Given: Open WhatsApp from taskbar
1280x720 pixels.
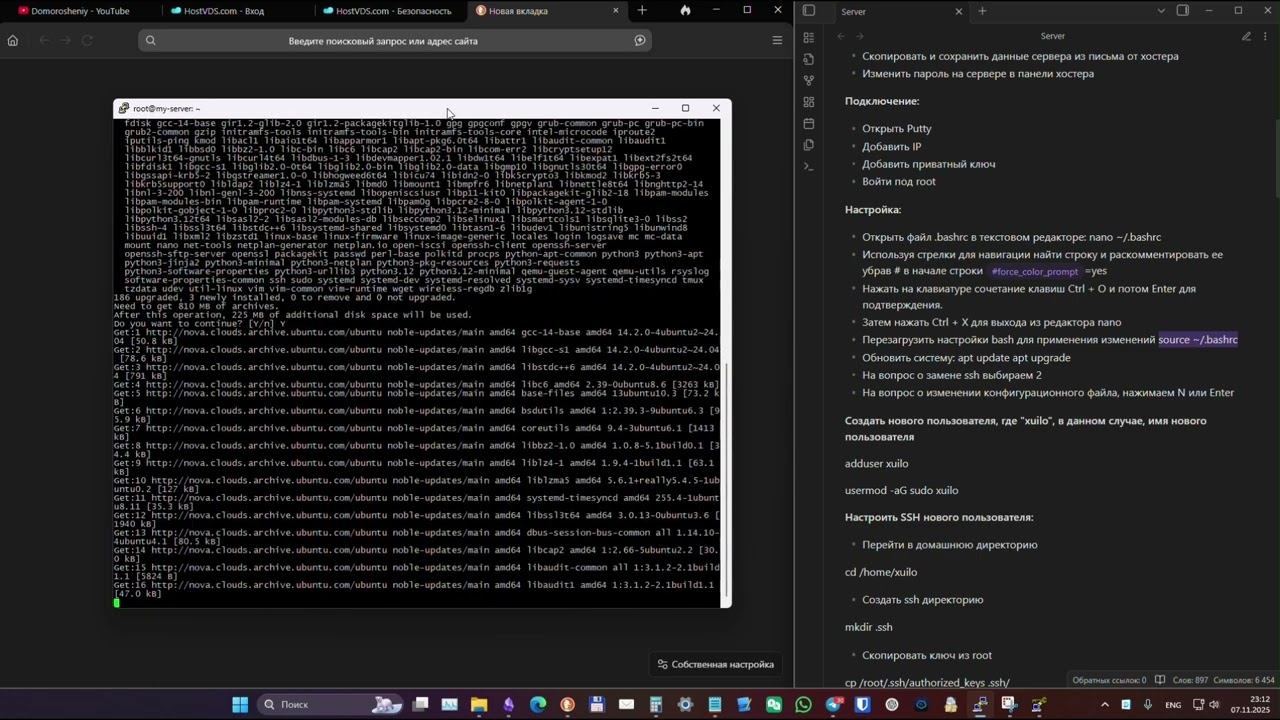Looking at the screenshot, I should tap(803, 705).
